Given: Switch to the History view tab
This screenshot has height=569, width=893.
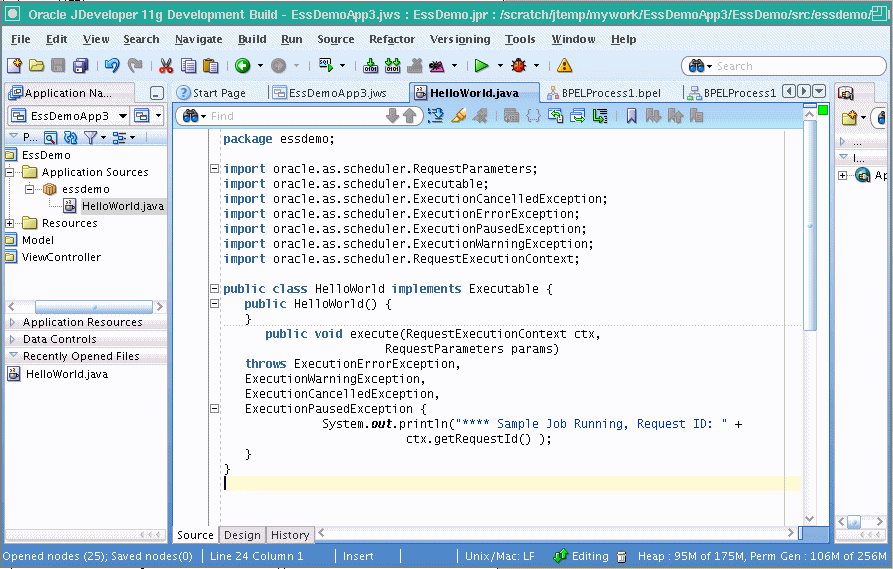Looking at the screenshot, I should [290, 535].
